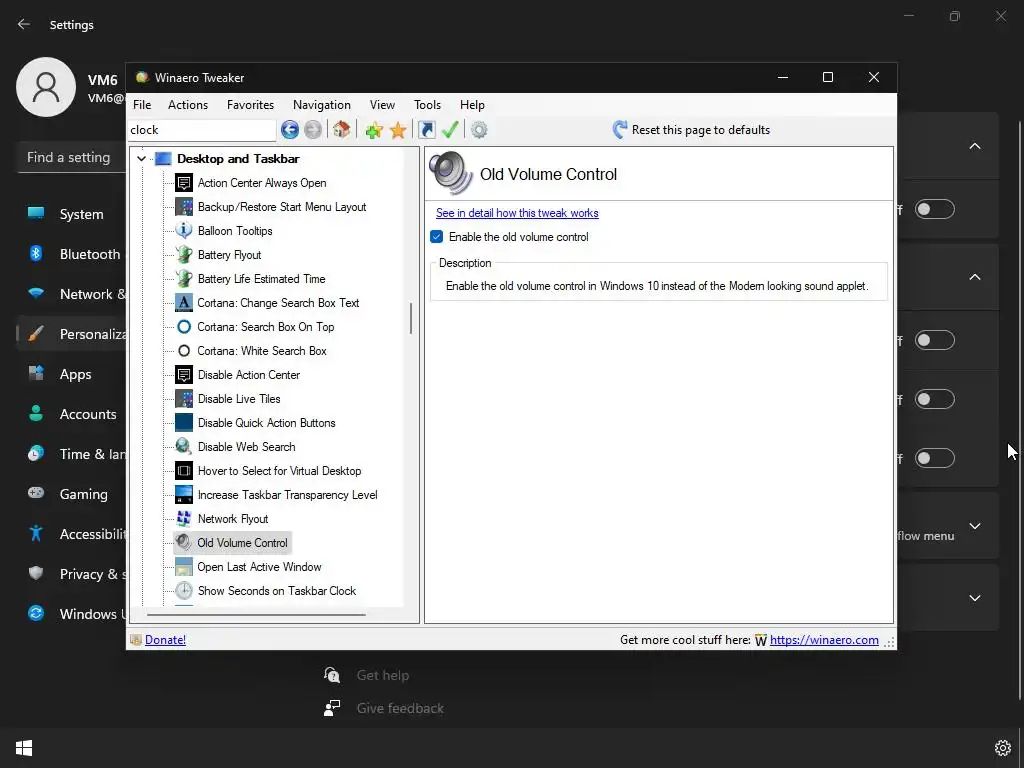Click the Forward navigation arrow in Winaero toolbar
This screenshot has width=1024, height=768.
click(x=313, y=130)
